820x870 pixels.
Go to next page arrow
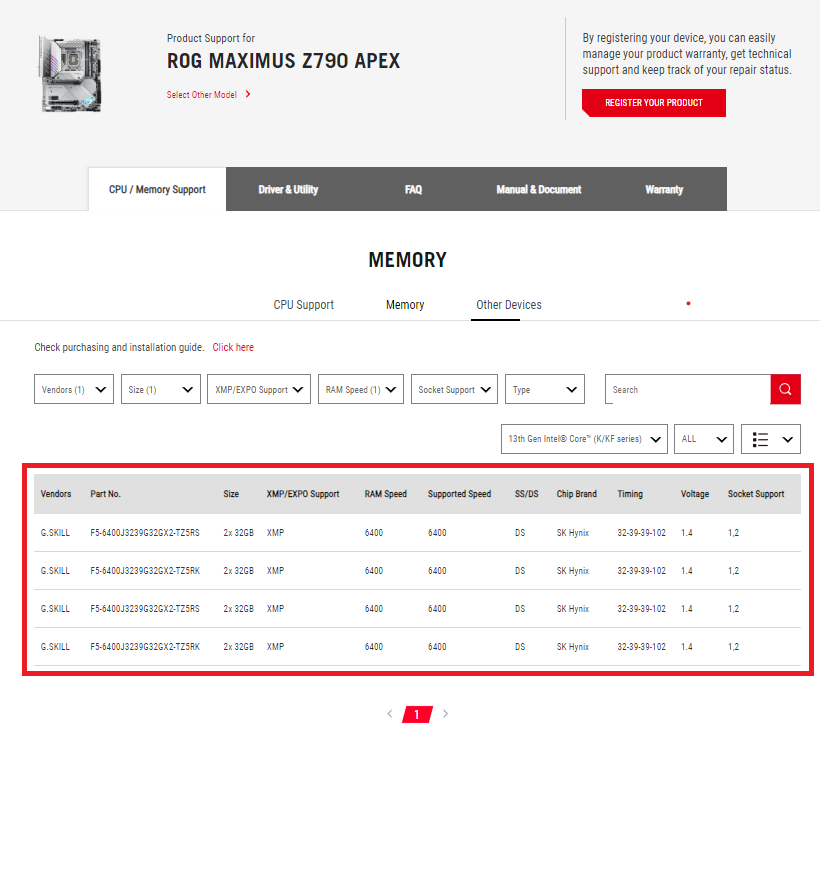(445, 714)
